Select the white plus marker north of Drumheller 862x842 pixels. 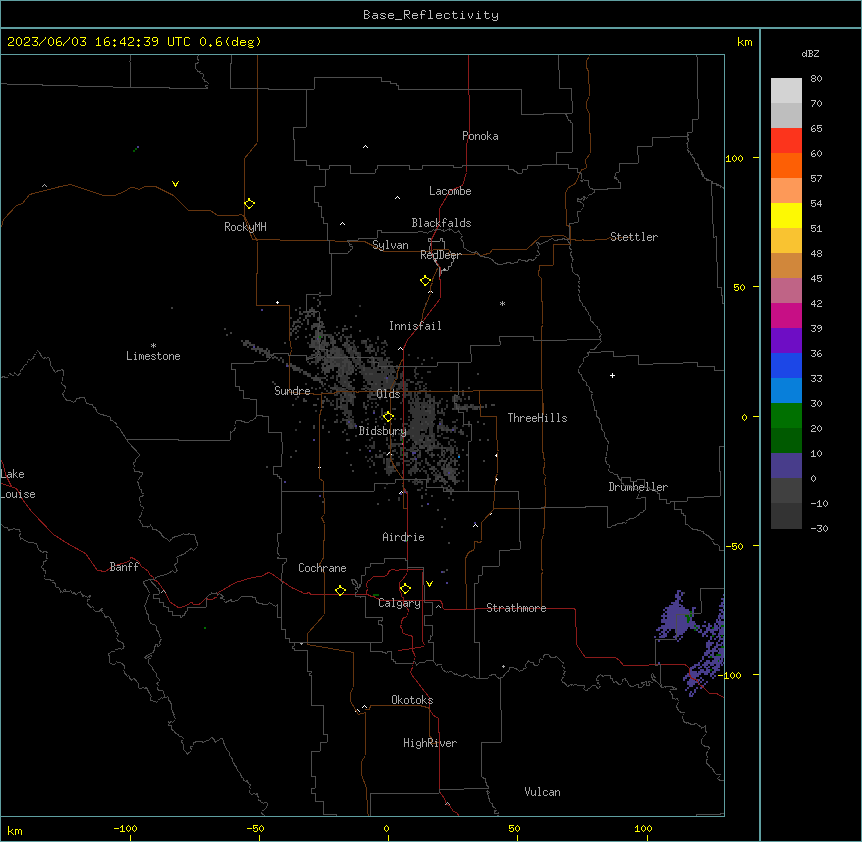point(612,375)
